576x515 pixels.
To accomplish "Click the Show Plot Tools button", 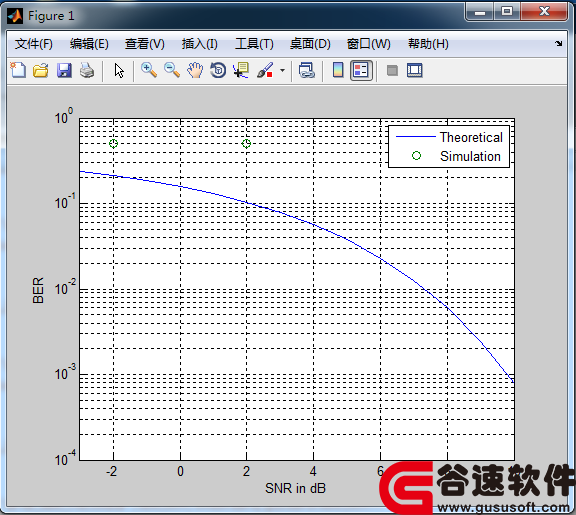I will click(x=415, y=70).
